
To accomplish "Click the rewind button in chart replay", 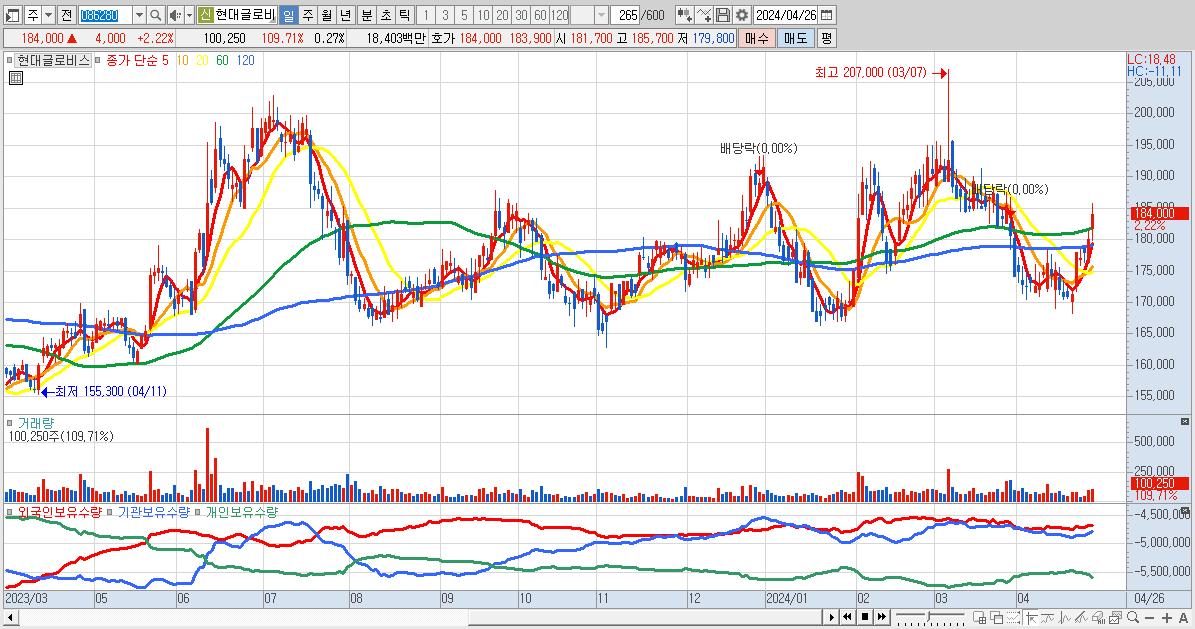I will pyautogui.click(x=847, y=617).
